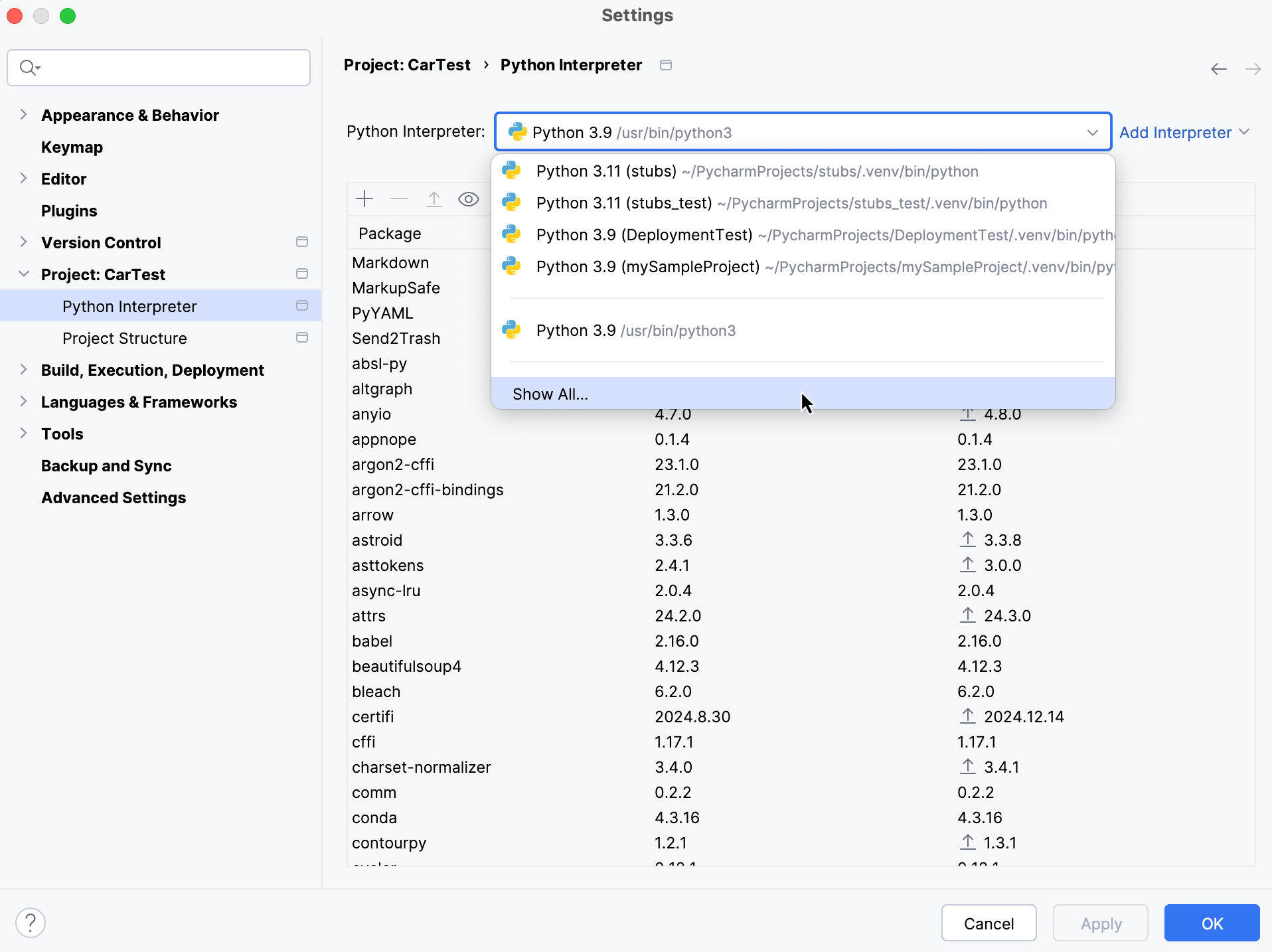
Task: Navigate back using the left arrow icon
Action: (1219, 68)
